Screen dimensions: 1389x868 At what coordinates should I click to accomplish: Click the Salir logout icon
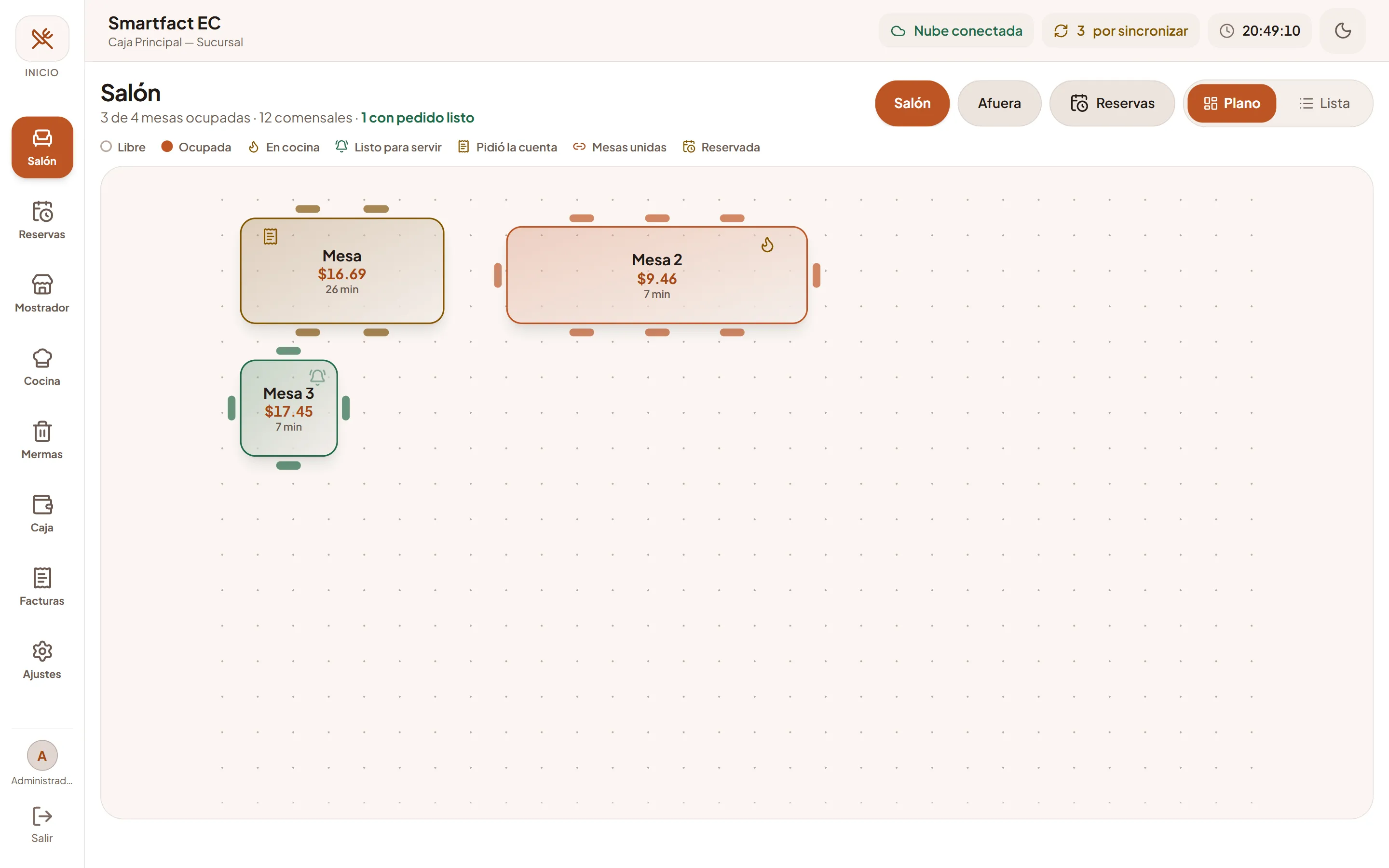(42, 816)
